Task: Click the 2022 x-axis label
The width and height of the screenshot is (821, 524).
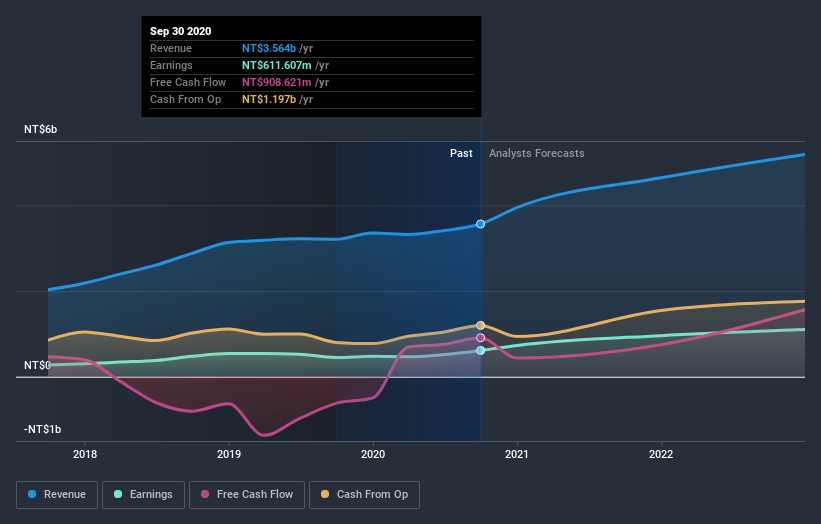Action: 661,454
